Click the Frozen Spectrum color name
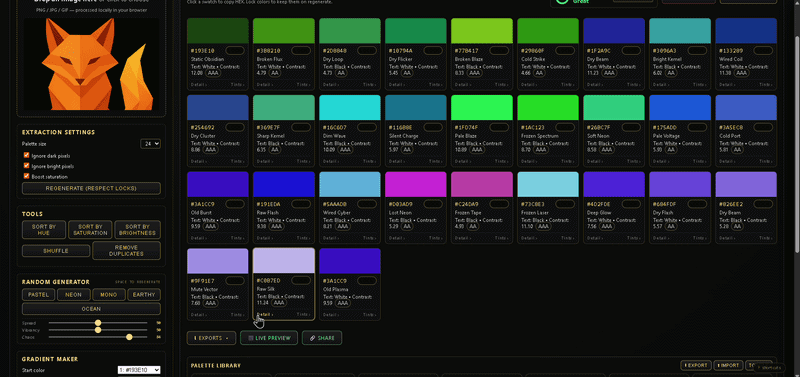Viewport: 800px width, 377px height. [x=539, y=136]
